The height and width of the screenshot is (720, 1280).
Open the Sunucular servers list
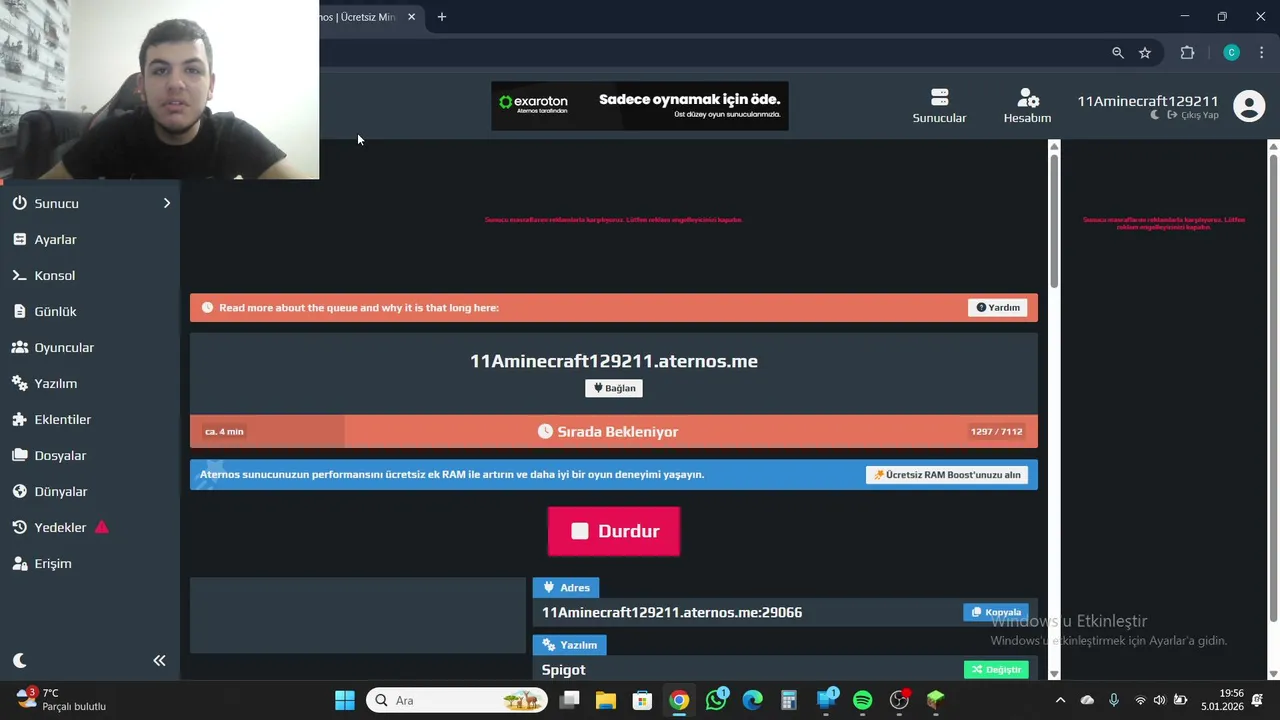(939, 106)
